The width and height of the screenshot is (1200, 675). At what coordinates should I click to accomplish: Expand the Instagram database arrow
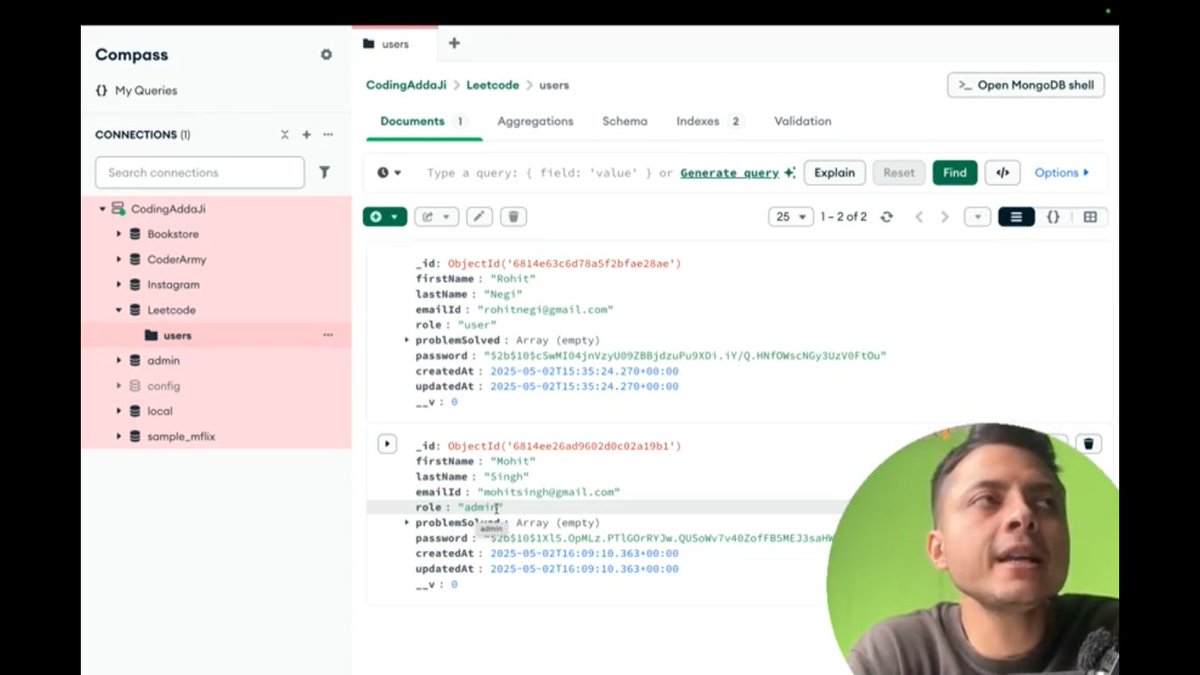click(x=119, y=285)
